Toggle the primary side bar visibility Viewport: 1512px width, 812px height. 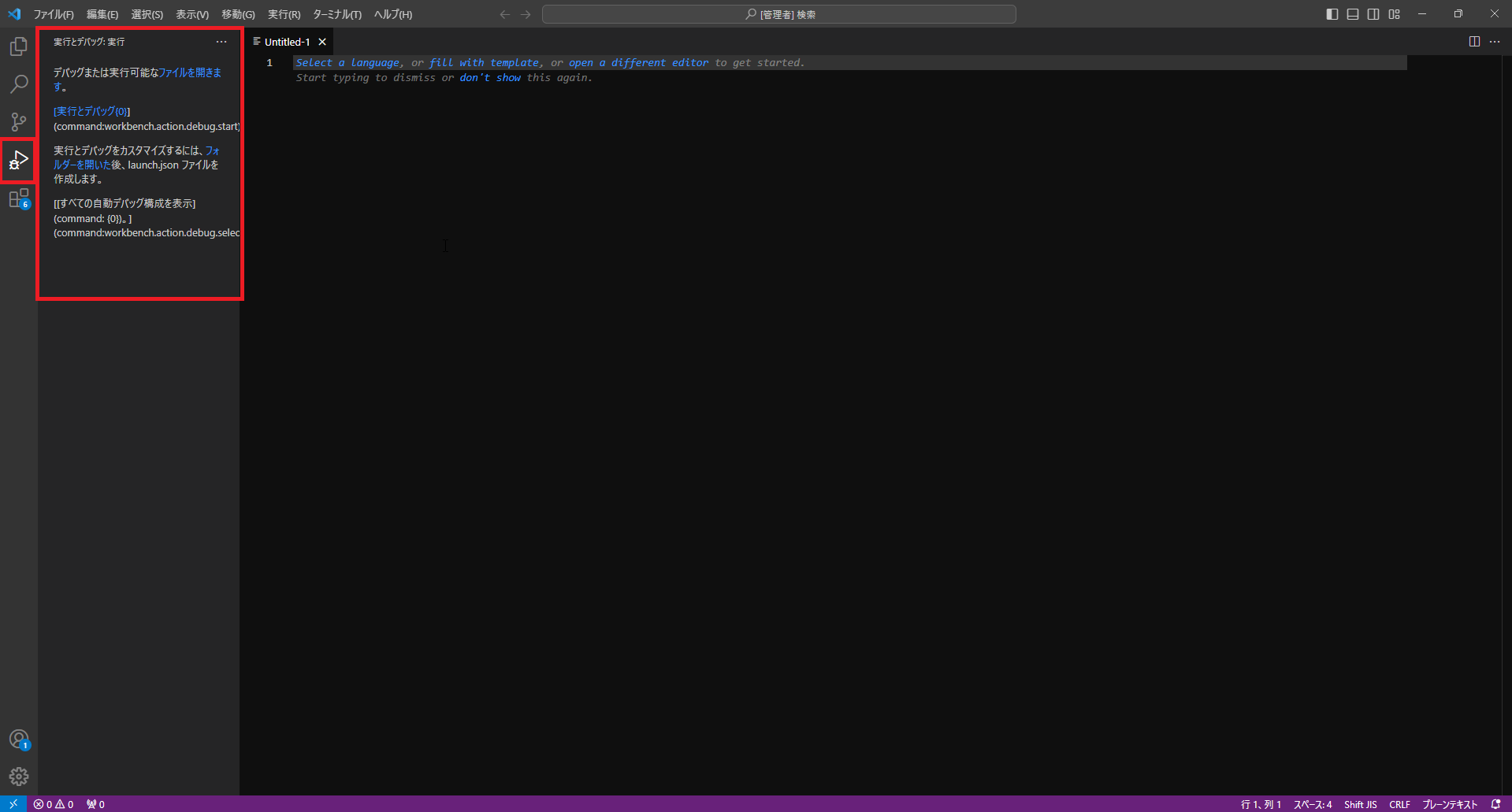tap(1332, 14)
